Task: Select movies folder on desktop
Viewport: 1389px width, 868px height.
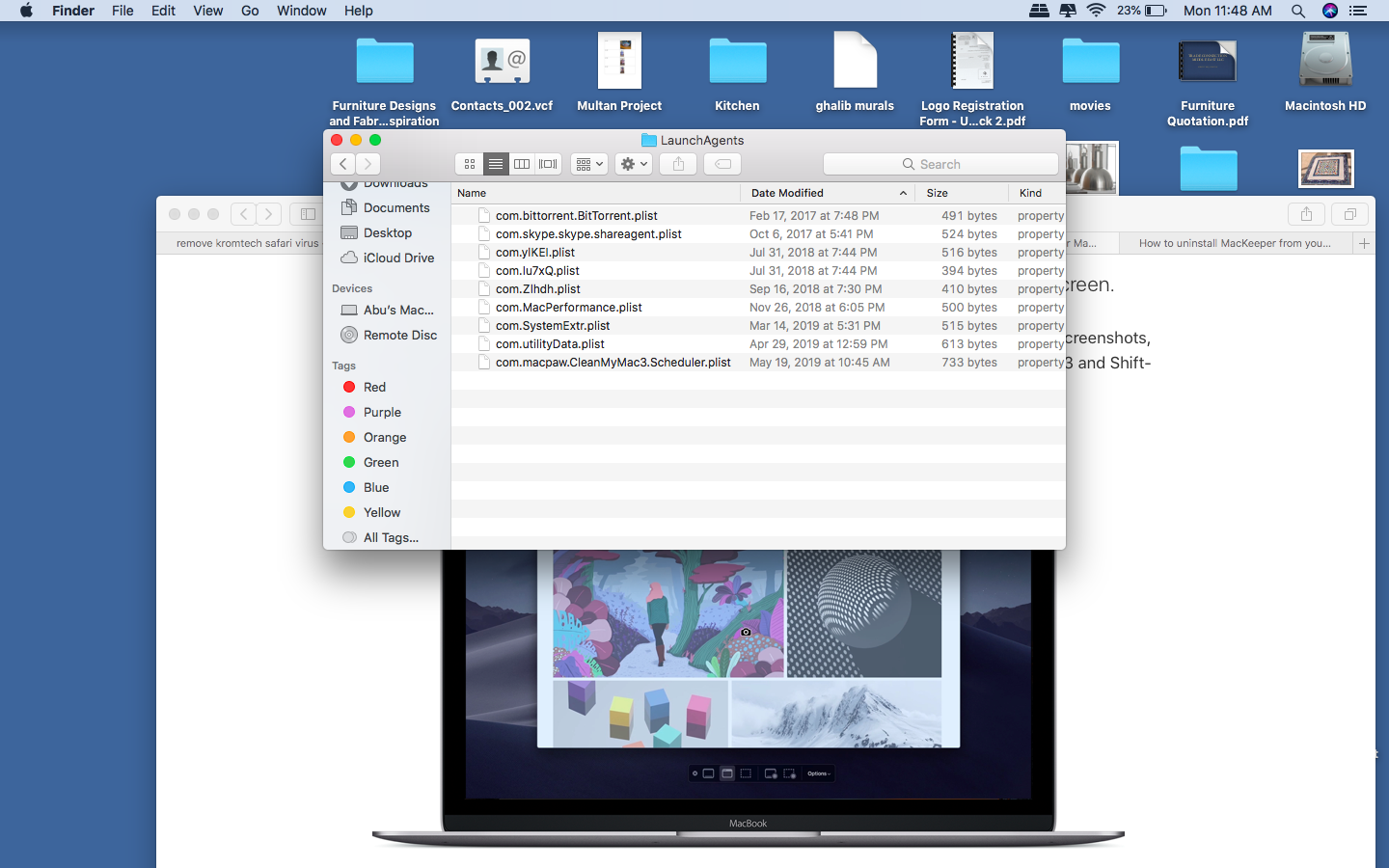Action: click(1090, 73)
